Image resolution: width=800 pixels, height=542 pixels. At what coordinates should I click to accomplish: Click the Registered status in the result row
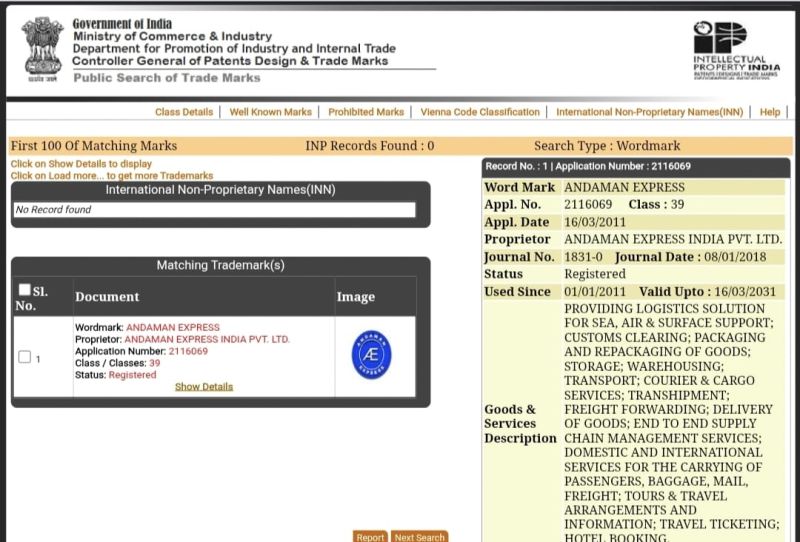(x=132, y=375)
